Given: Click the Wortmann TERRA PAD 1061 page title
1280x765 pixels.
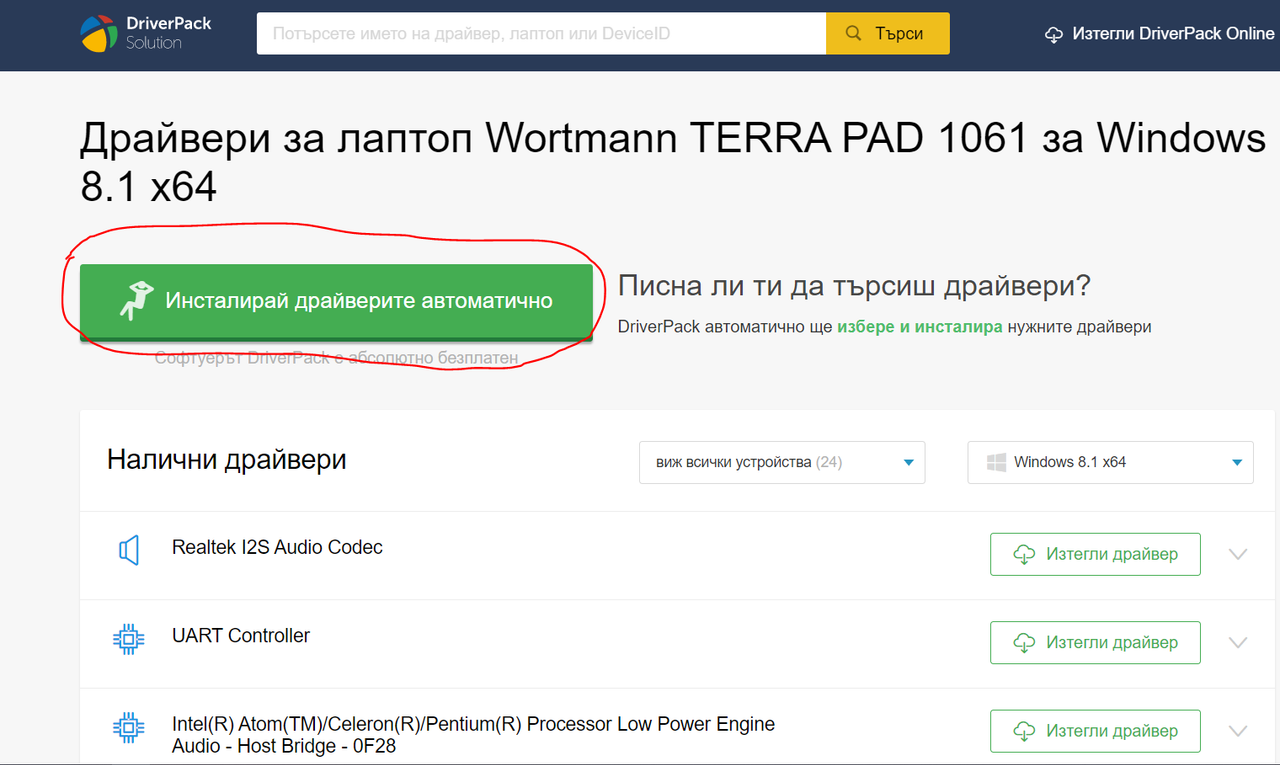Looking at the screenshot, I should click(x=673, y=161).
